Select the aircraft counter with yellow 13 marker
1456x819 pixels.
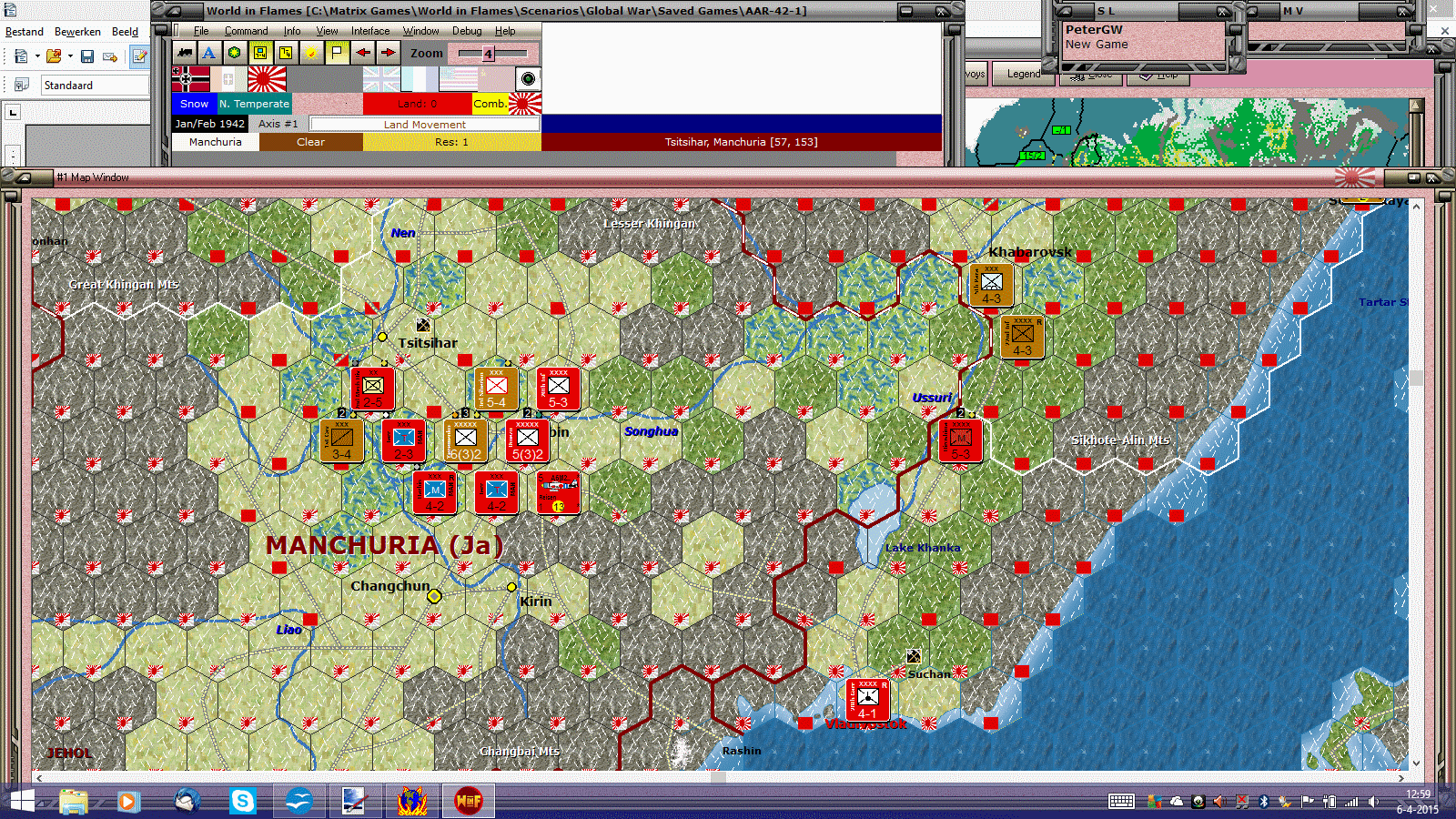tap(558, 492)
